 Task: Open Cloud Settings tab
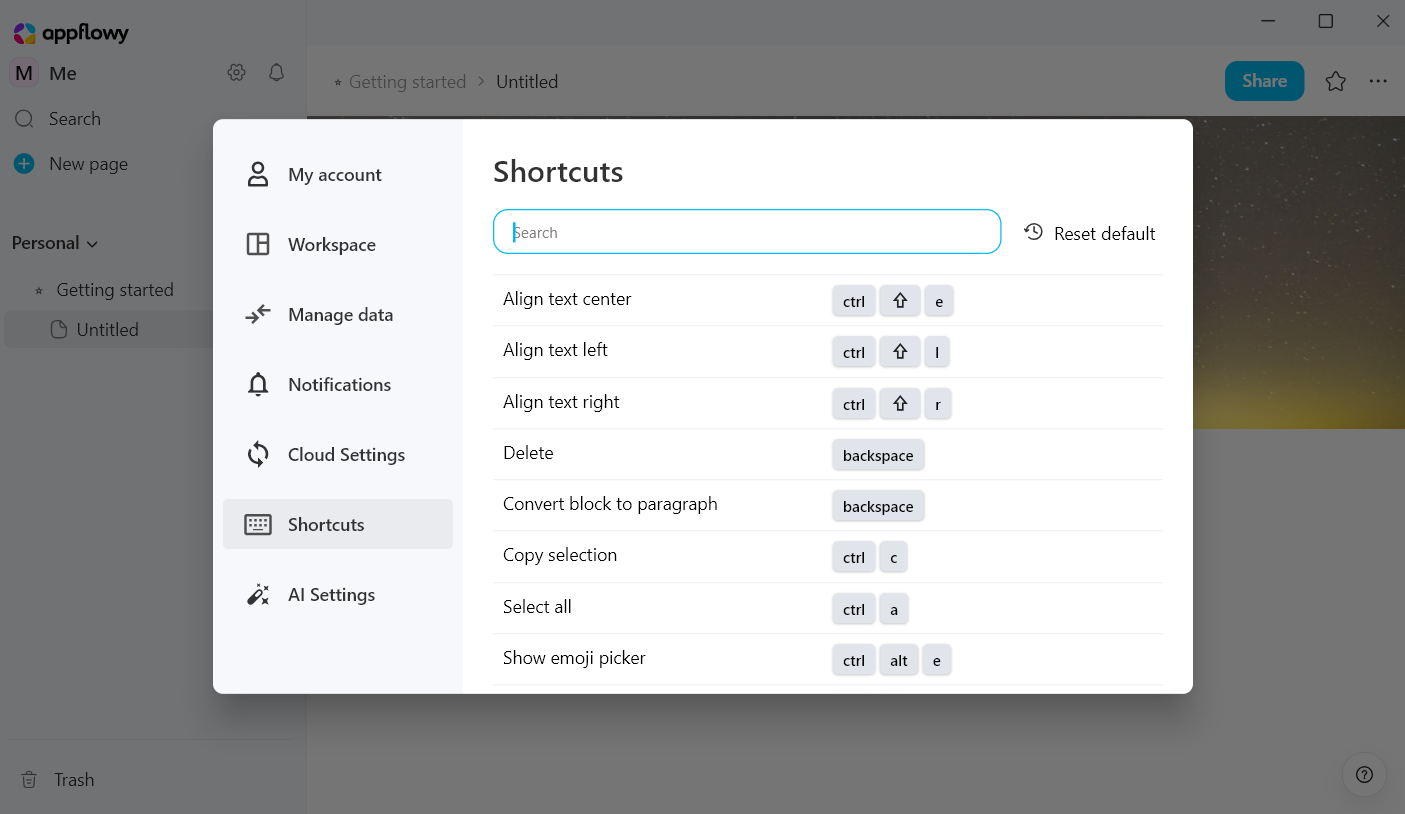point(338,454)
